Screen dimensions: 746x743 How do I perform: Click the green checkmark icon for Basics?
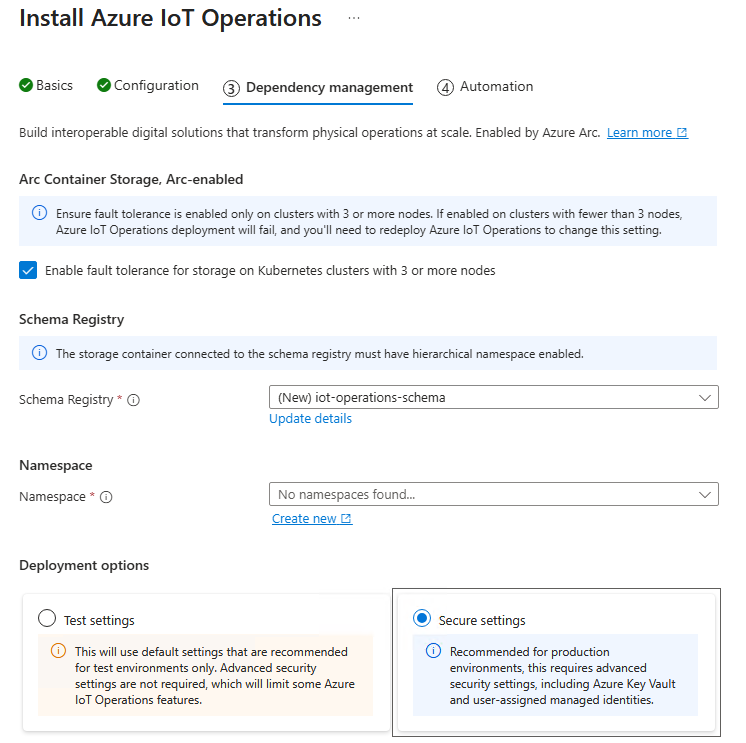point(26,86)
